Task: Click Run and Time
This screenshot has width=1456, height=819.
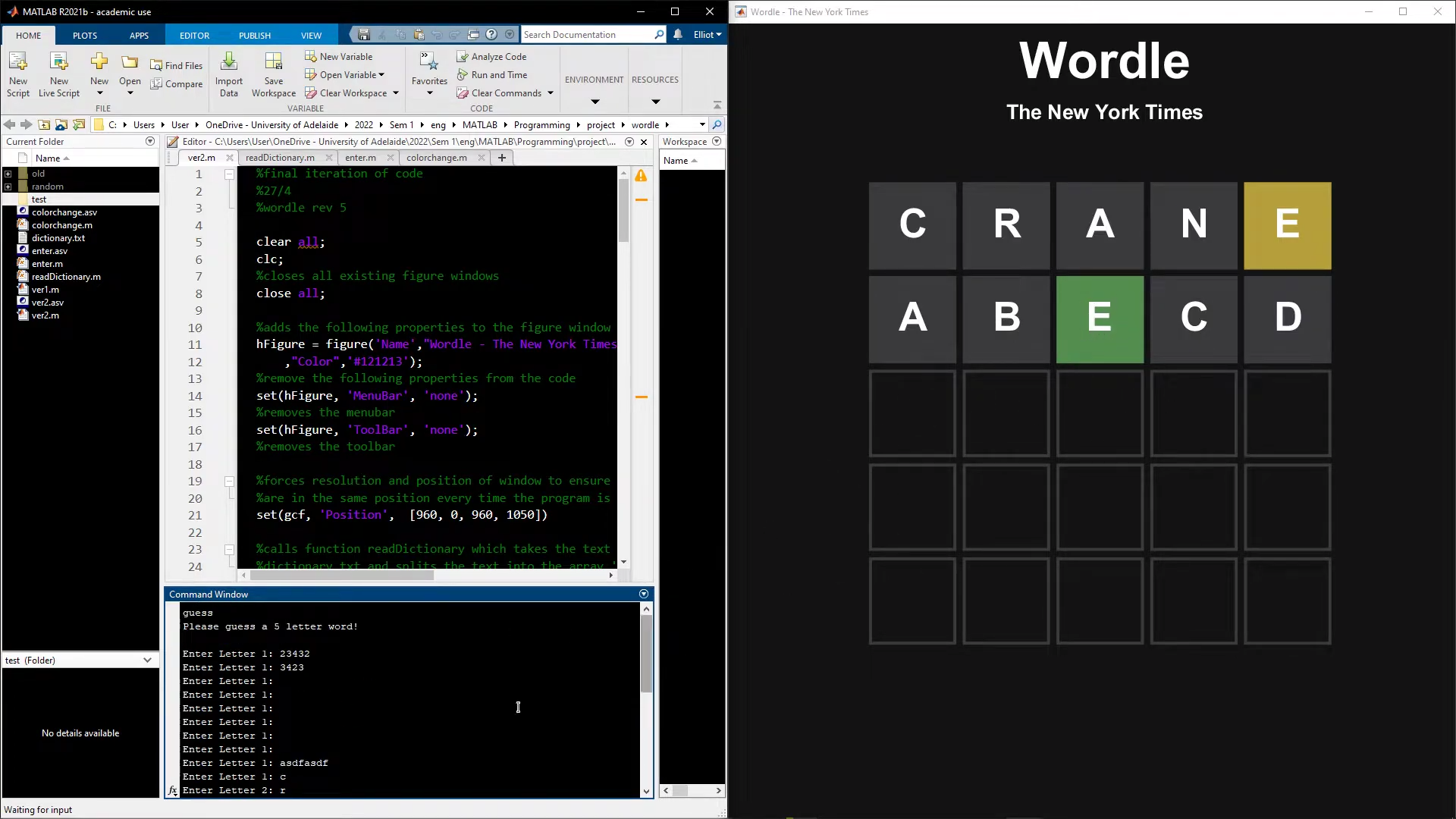Action: 492,74
